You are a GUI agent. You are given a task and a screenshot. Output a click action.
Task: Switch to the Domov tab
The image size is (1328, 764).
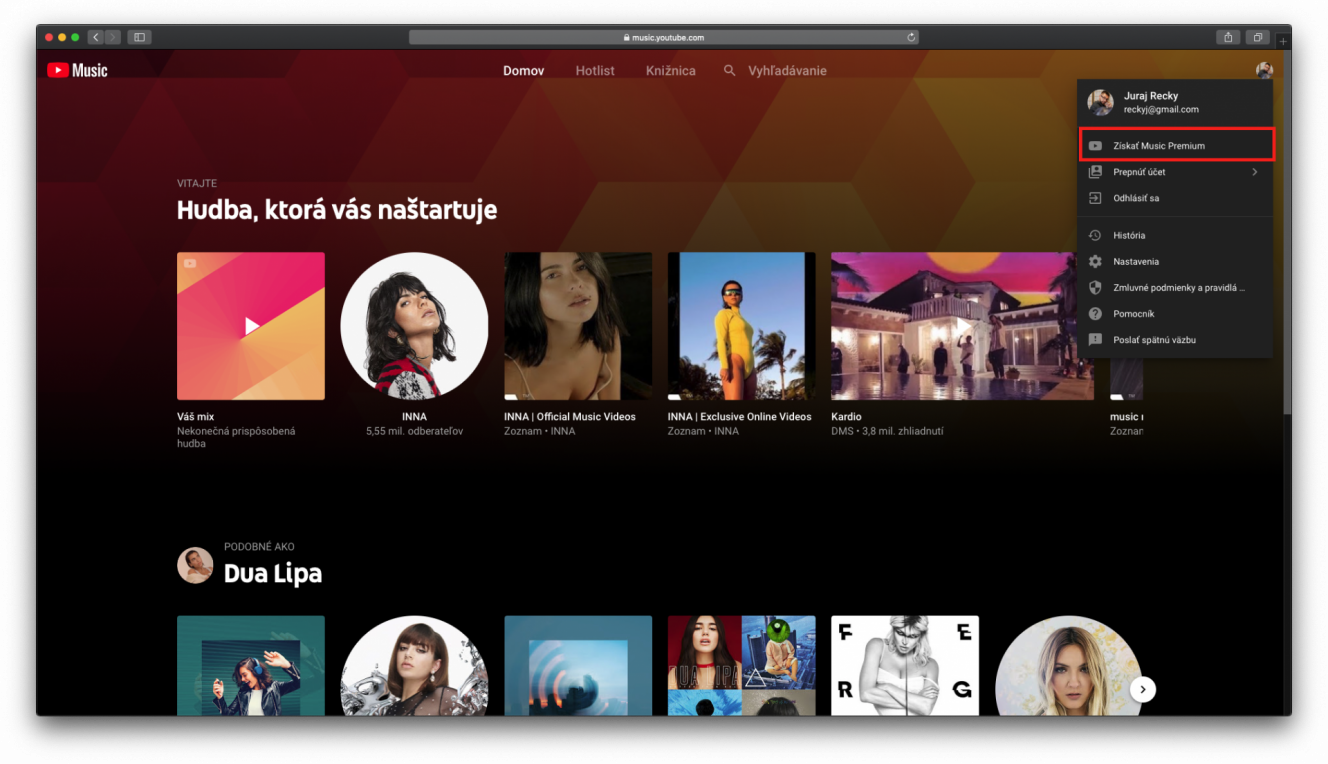click(524, 71)
